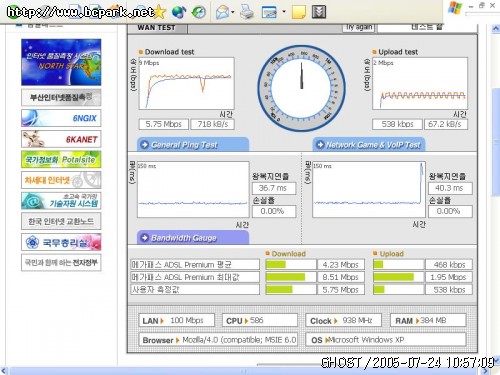Click the speedometer gauge dial
Viewport: 500px width, 375px height.
tap(302, 88)
